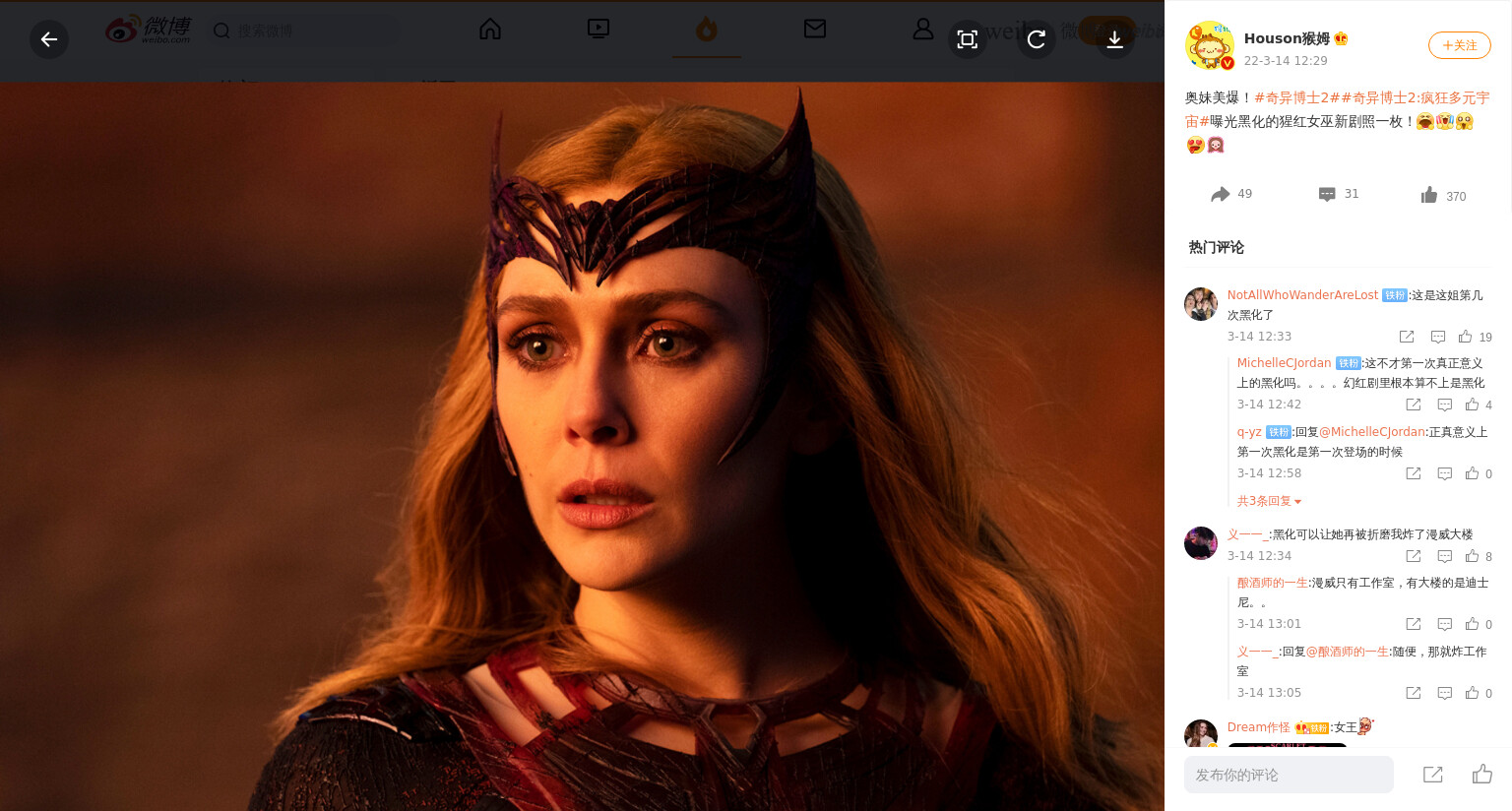Reply to q-yz's 3-14 12:58 comment
This screenshot has width=1512, height=811.
click(1445, 473)
